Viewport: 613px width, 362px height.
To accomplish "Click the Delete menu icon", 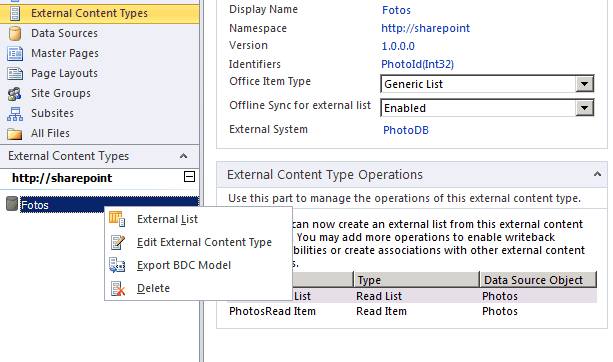I will [x=118, y=289].
